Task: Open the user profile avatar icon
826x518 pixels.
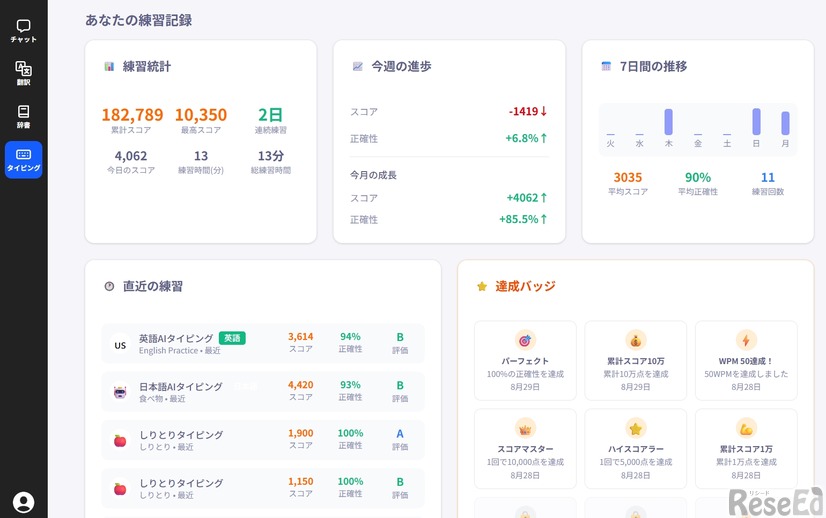Action: tap(23, 502)
